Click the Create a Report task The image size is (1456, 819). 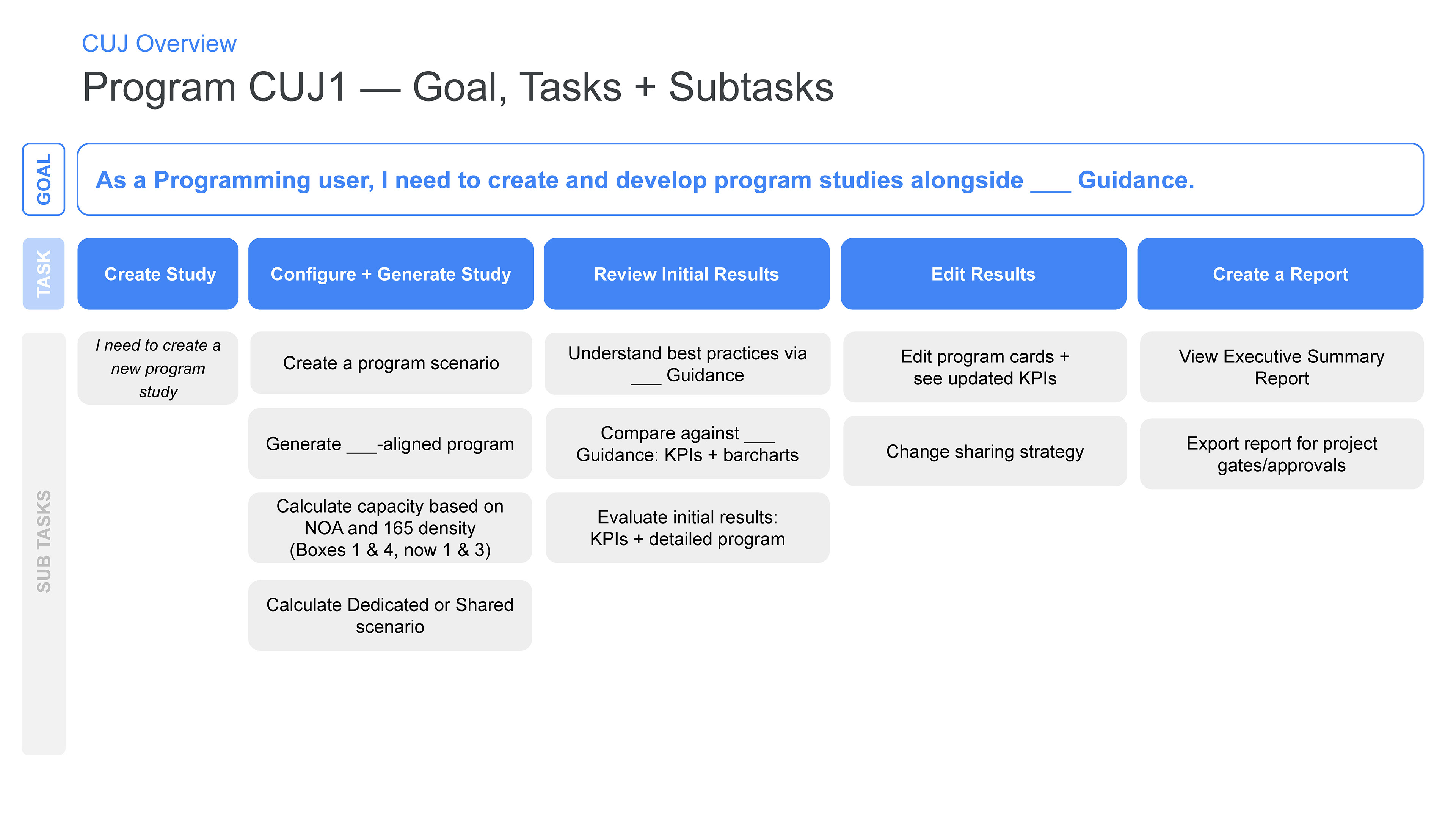[1280, 273]
